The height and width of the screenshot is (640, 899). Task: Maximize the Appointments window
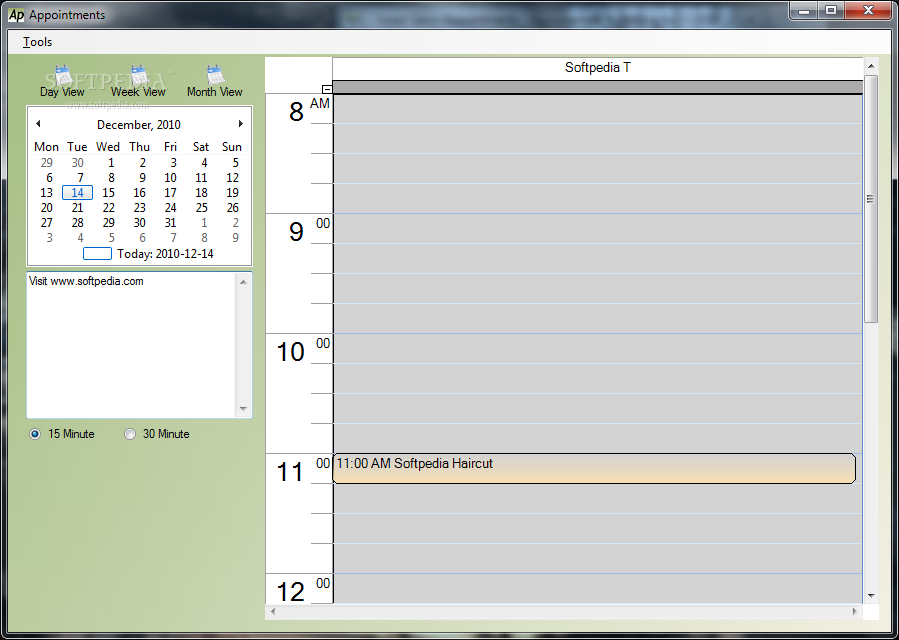point(831,10)
